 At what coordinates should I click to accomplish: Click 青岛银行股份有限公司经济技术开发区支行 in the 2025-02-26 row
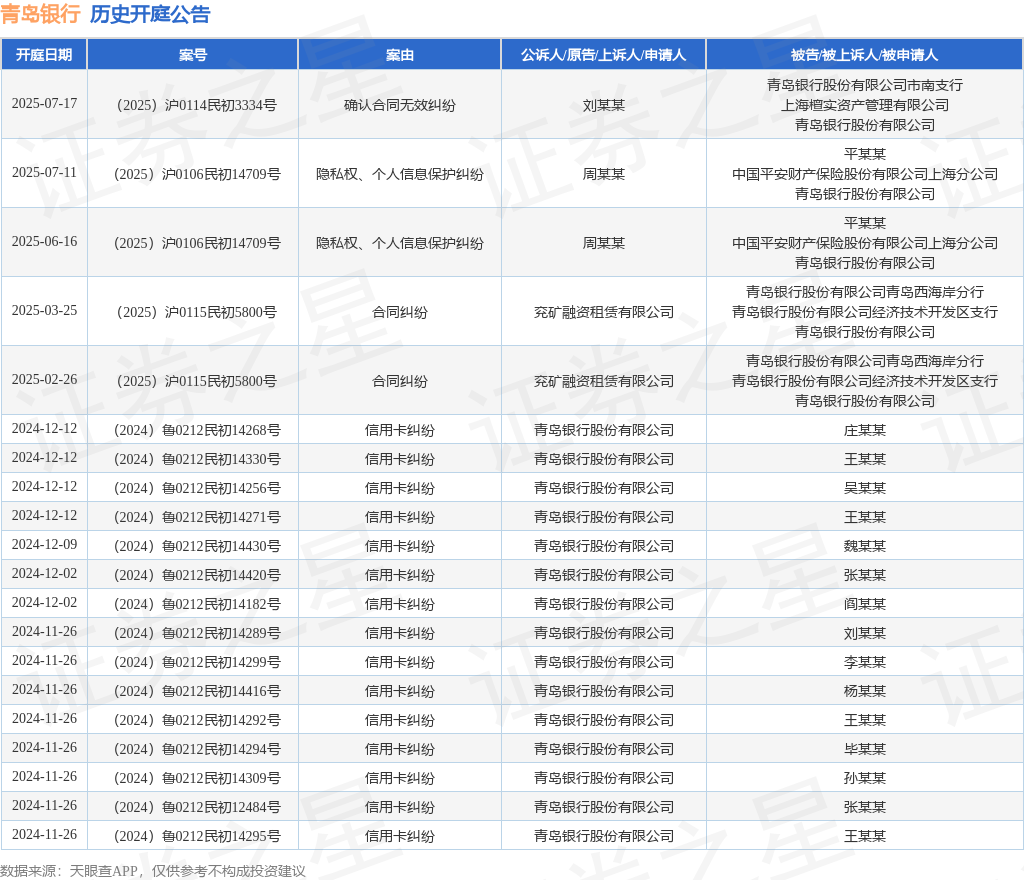point(865,381)
